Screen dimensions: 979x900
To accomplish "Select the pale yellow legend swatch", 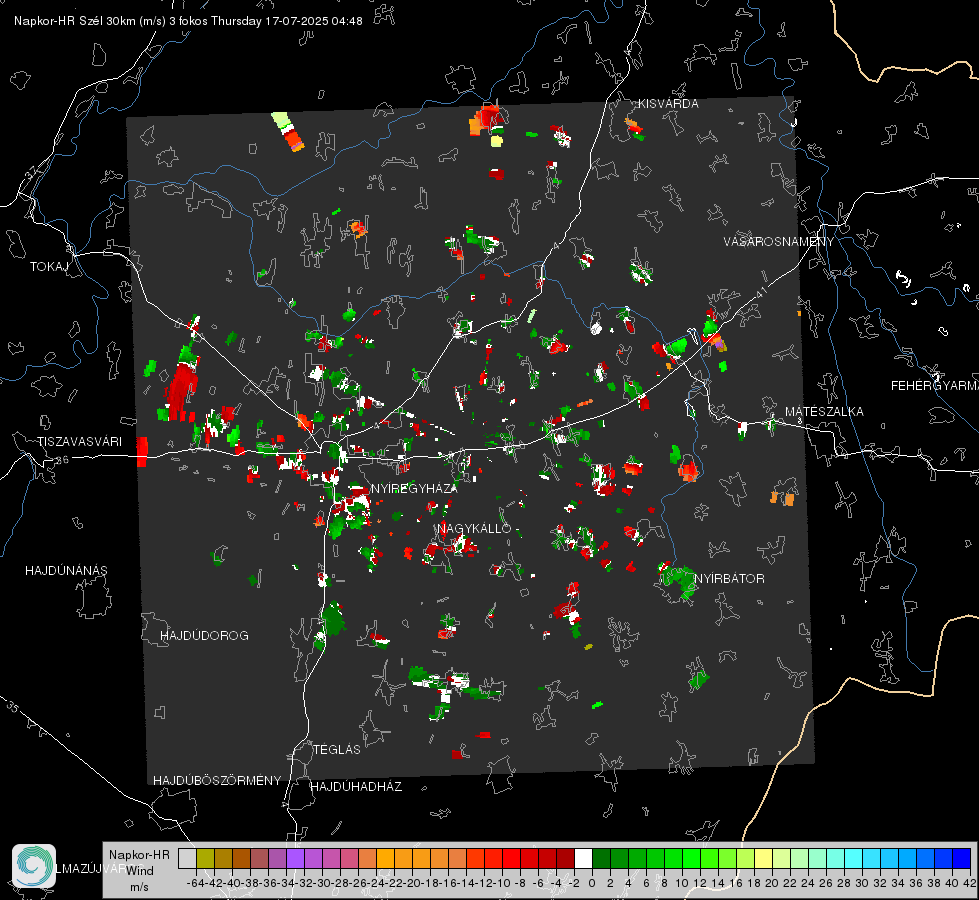I will tap(764, 859).
